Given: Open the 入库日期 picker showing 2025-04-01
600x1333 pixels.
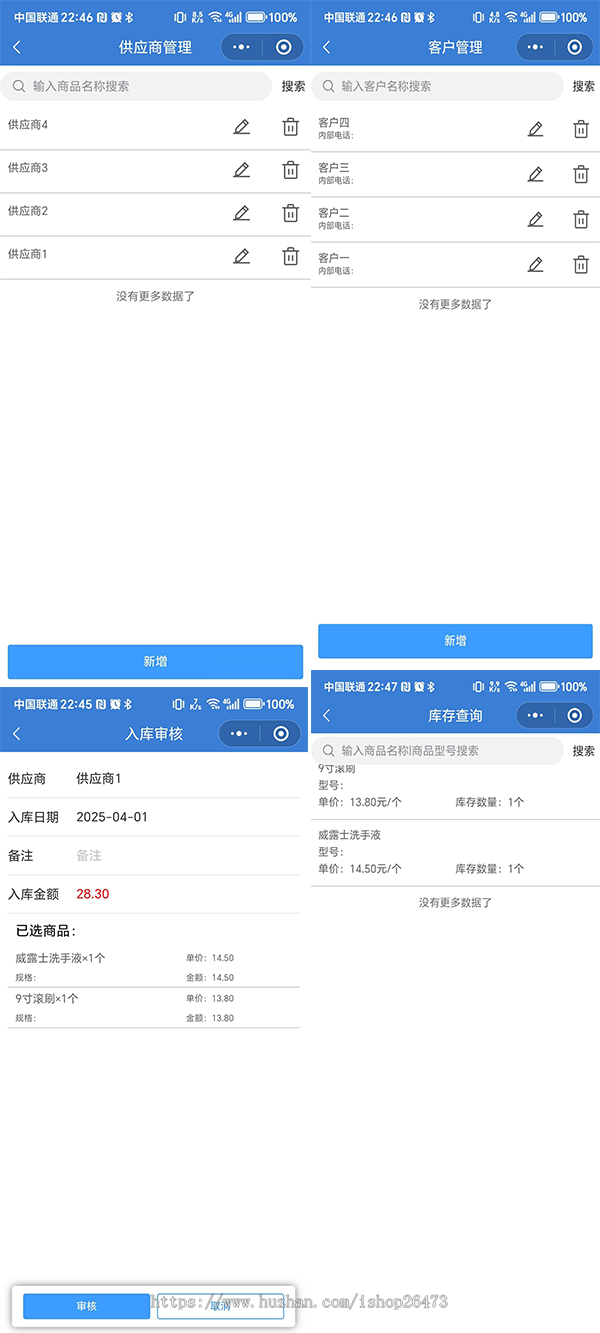Looking at the screenshot, I should [x=154, y=817].
